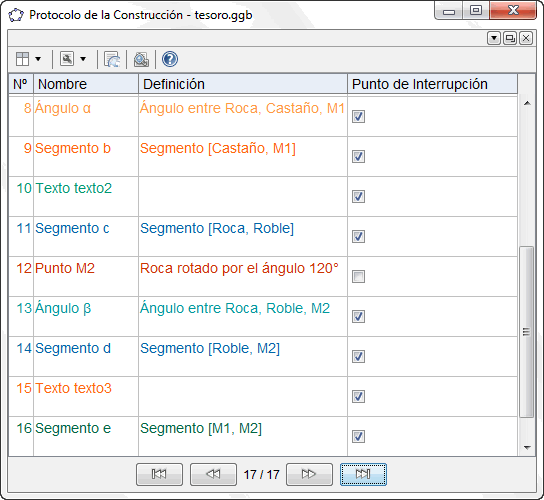
Task: Jump to last construction step
Action: [363, 474]
